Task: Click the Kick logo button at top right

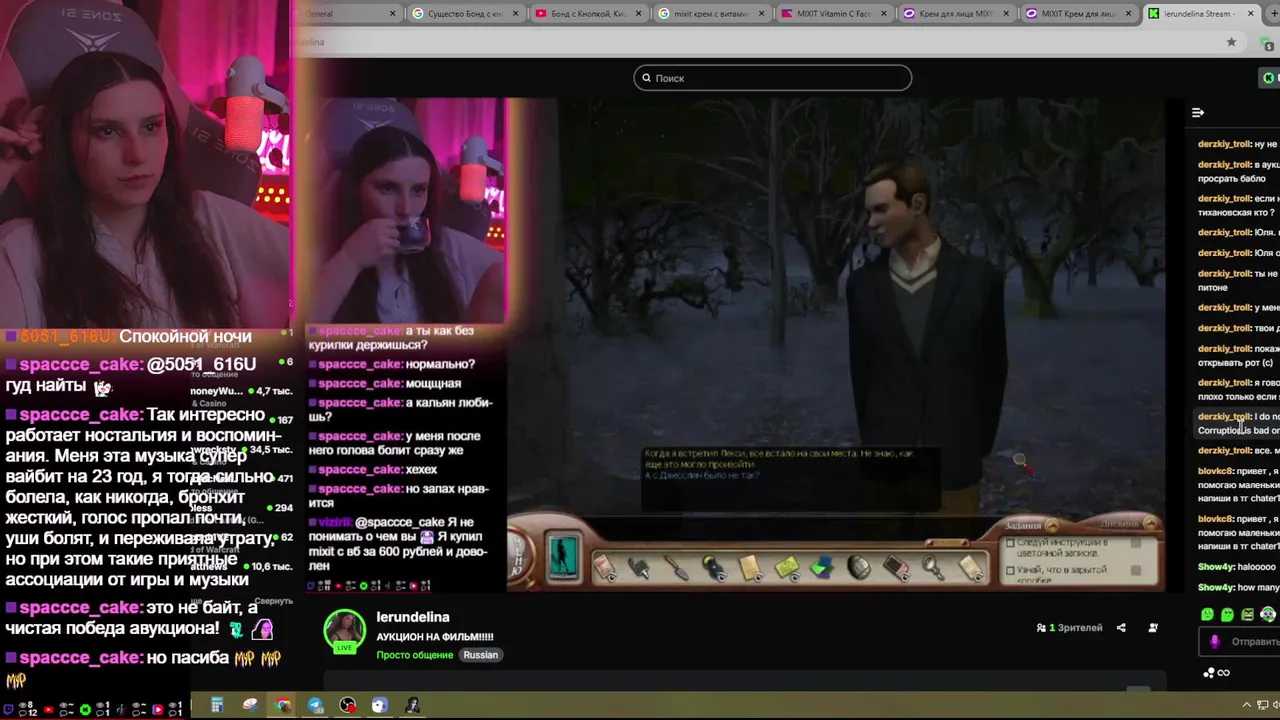Action: pyautogui.click(x=1269, y=78)
